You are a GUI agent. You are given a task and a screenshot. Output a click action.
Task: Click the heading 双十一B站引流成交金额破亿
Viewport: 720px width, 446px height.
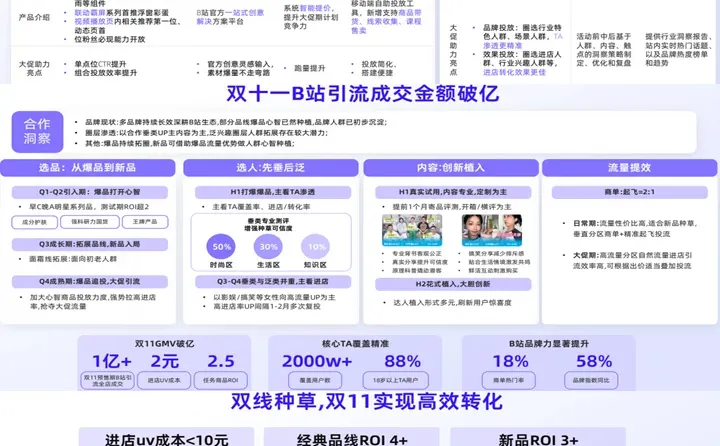point(363,94)
